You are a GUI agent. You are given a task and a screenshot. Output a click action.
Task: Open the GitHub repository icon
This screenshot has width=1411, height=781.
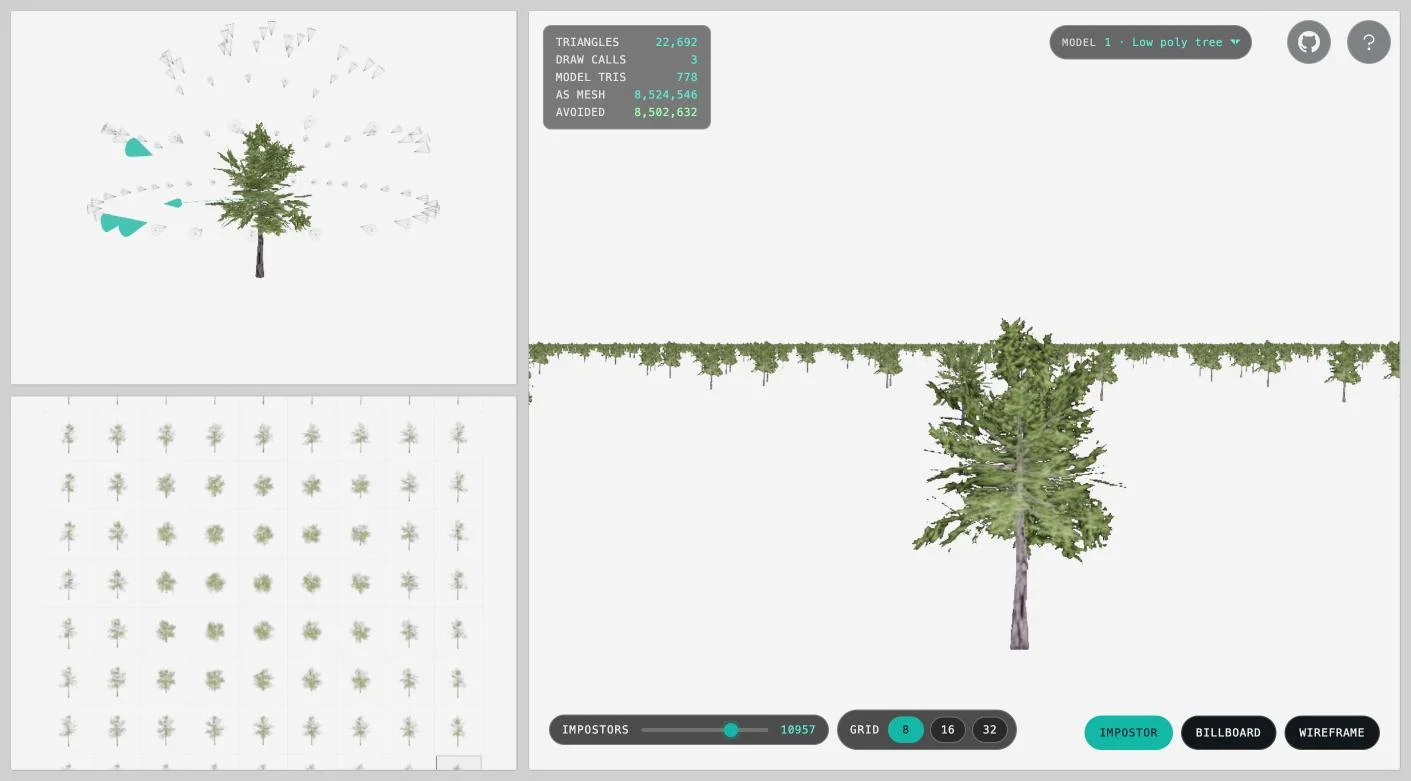click(1308, 42)
